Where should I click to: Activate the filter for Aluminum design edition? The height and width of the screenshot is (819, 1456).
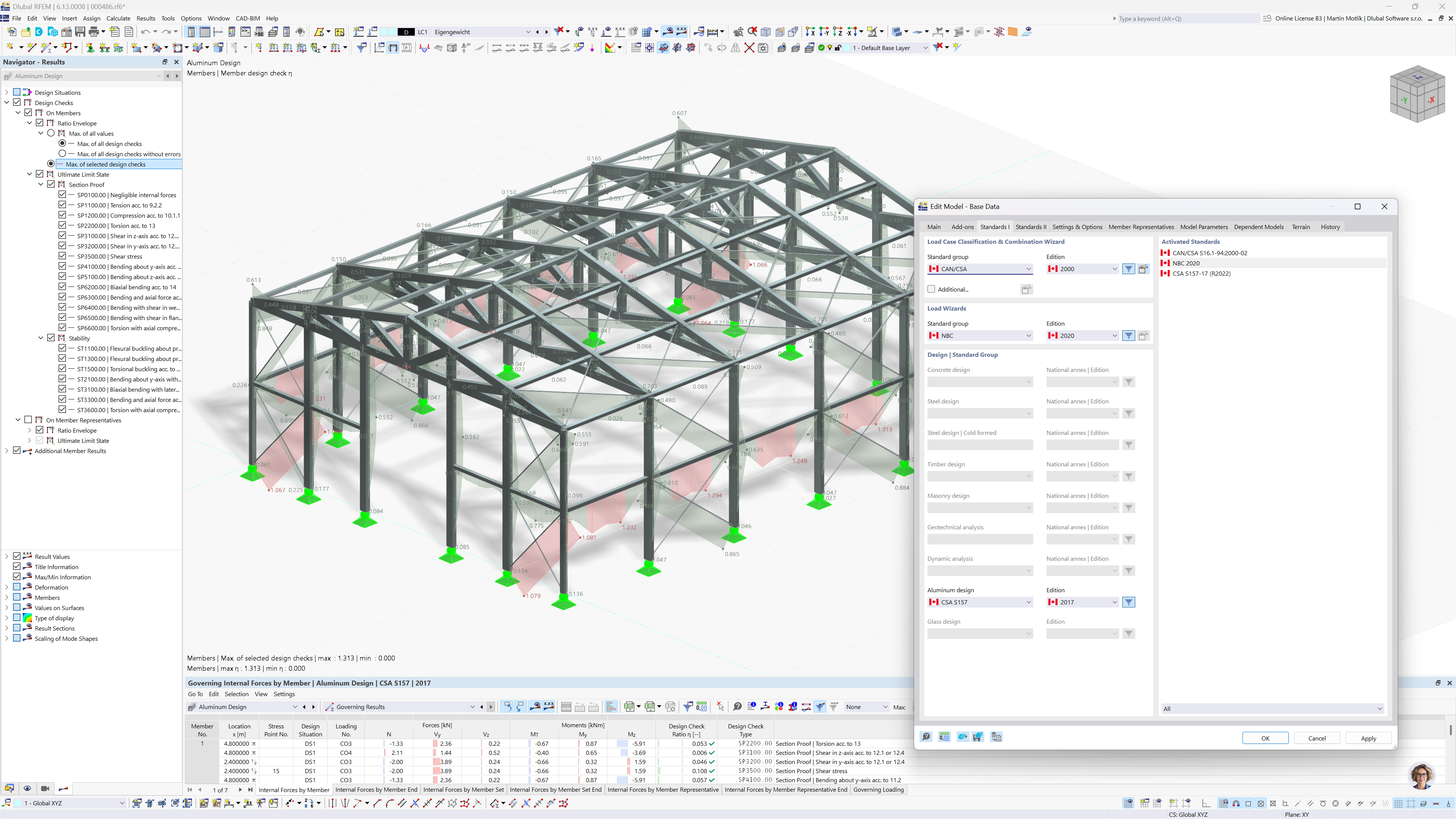[x=1128, y=602]
